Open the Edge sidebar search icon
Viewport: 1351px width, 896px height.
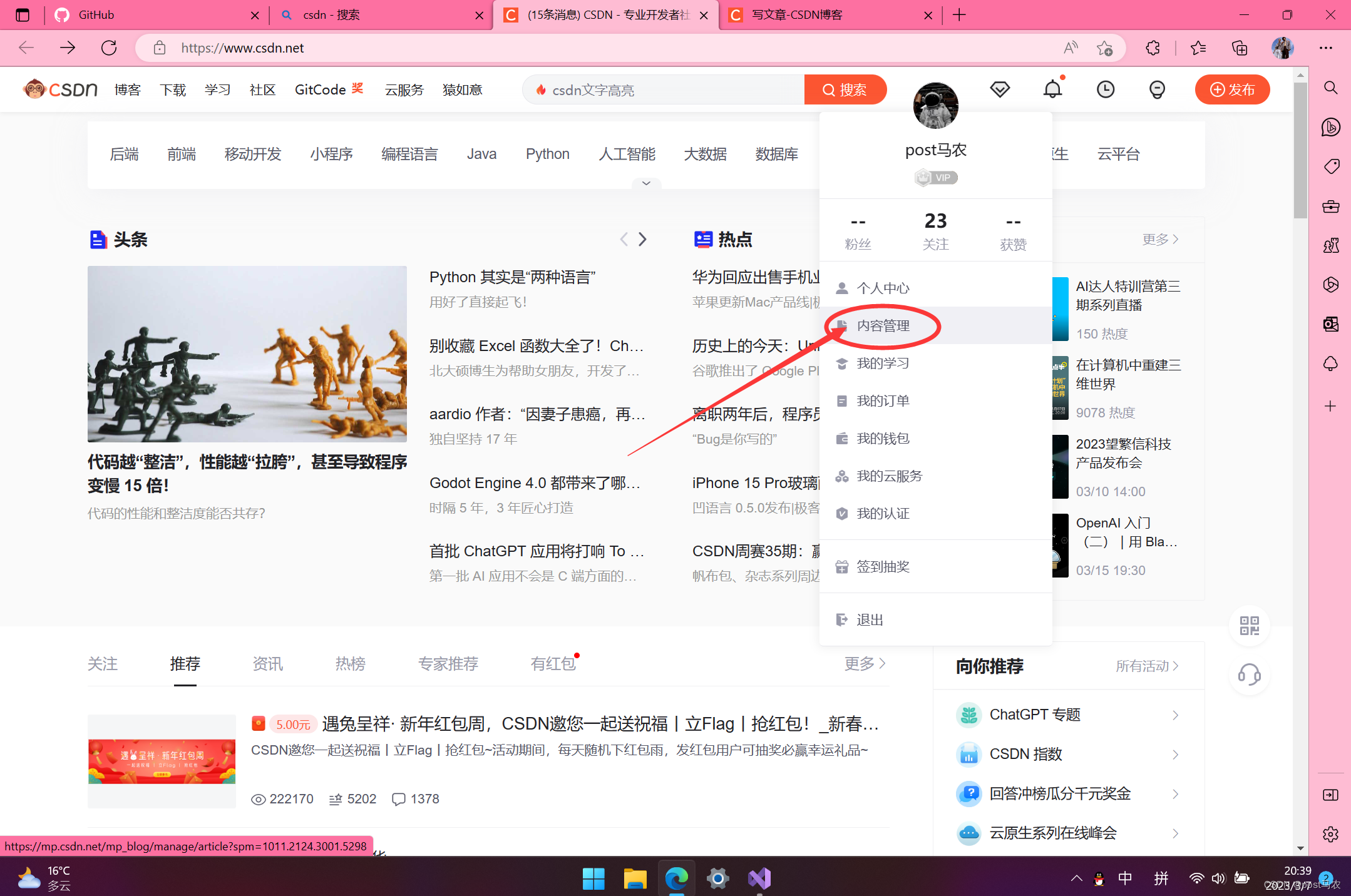1331,88
